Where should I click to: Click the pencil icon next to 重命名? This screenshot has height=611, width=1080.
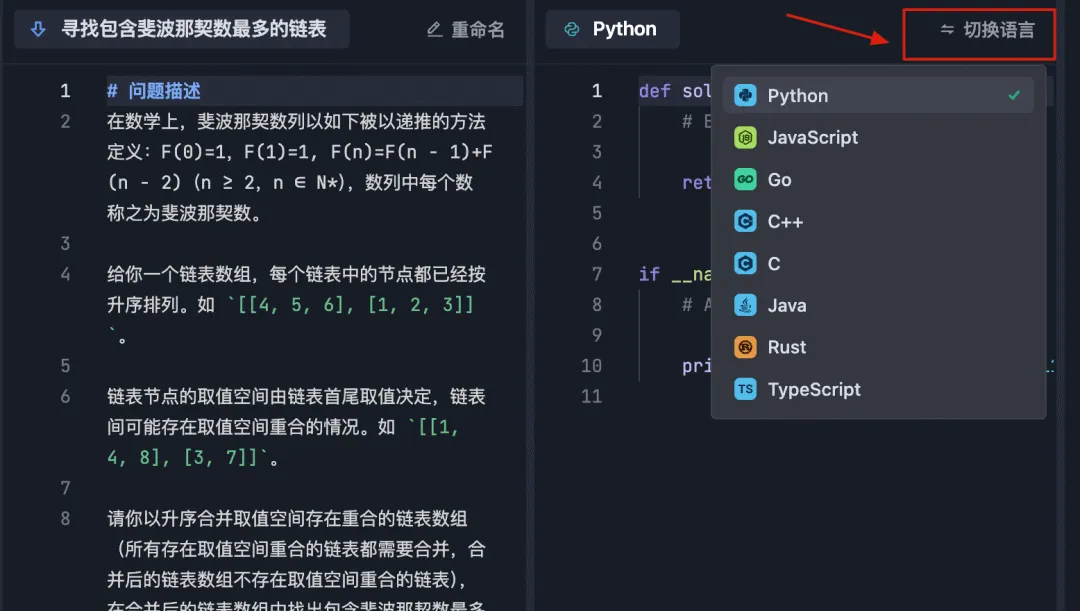434,30
